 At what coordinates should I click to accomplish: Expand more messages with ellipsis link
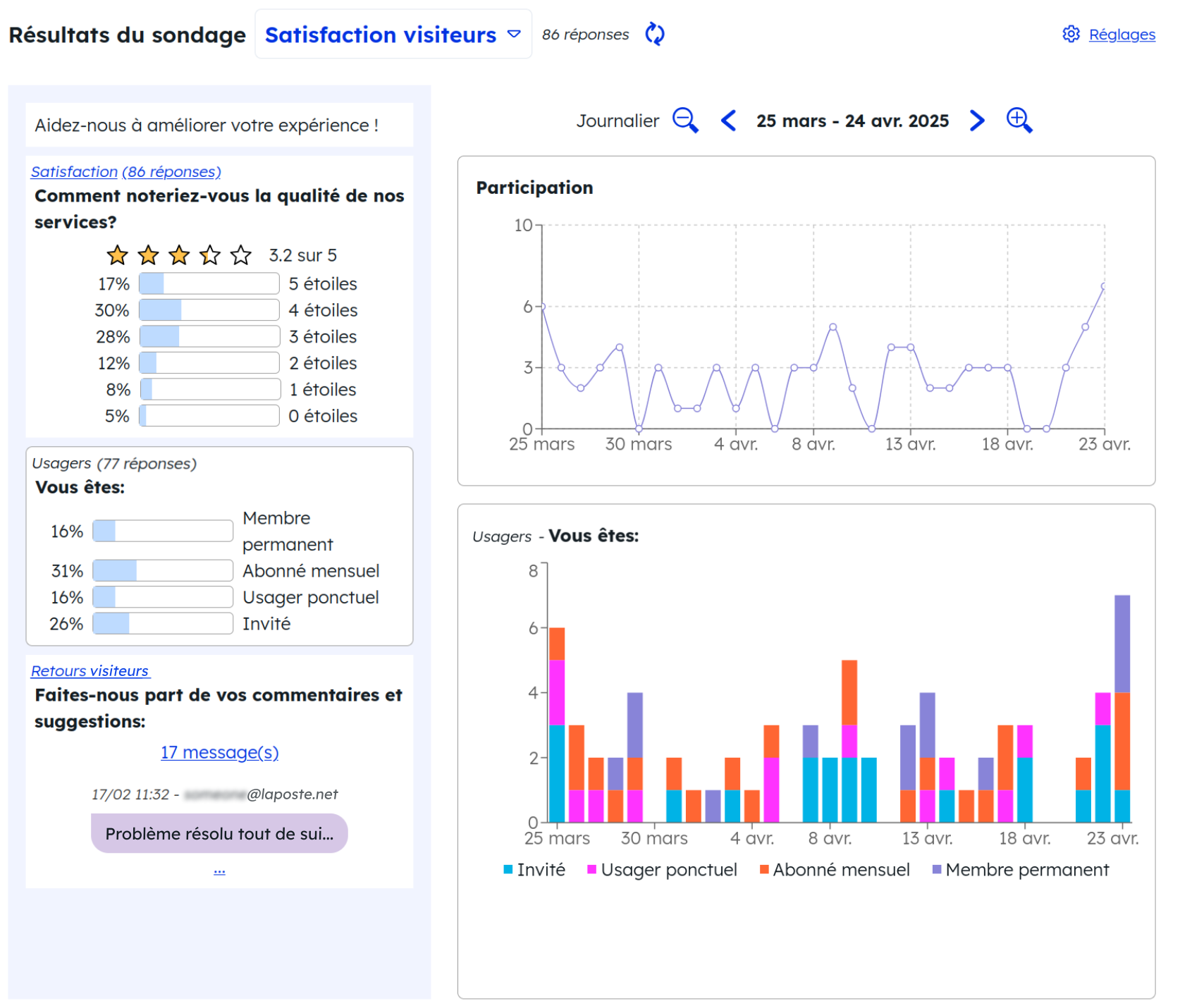pos(219,871)
